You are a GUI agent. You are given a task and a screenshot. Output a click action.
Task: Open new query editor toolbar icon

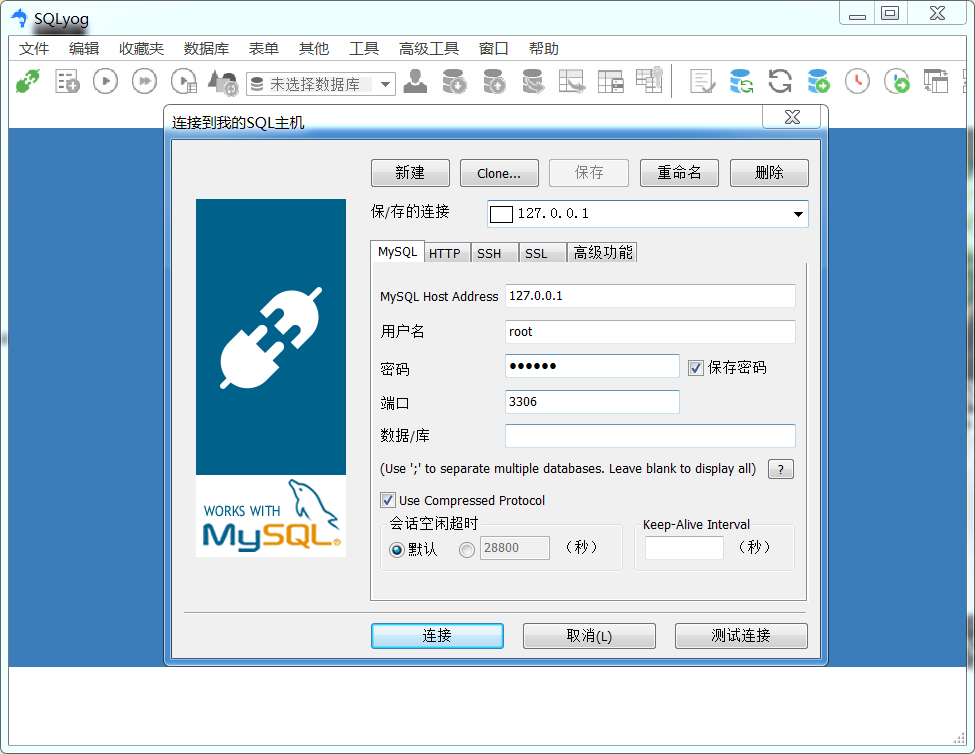click(x=67, y=81)
